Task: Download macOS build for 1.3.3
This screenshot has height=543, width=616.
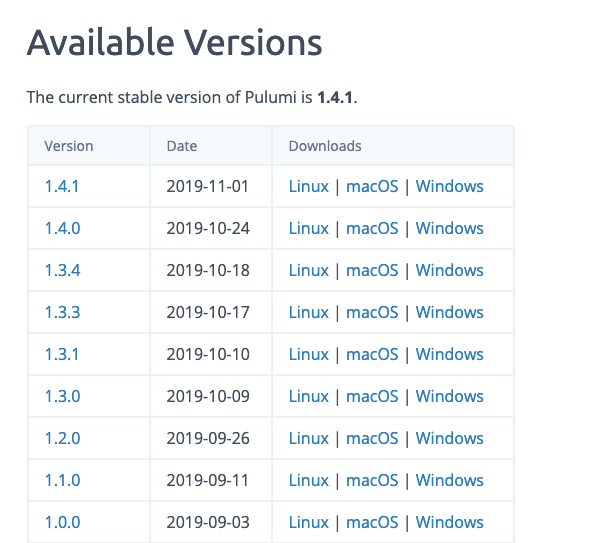Action: pyautogui.click(x=372, y=312)
